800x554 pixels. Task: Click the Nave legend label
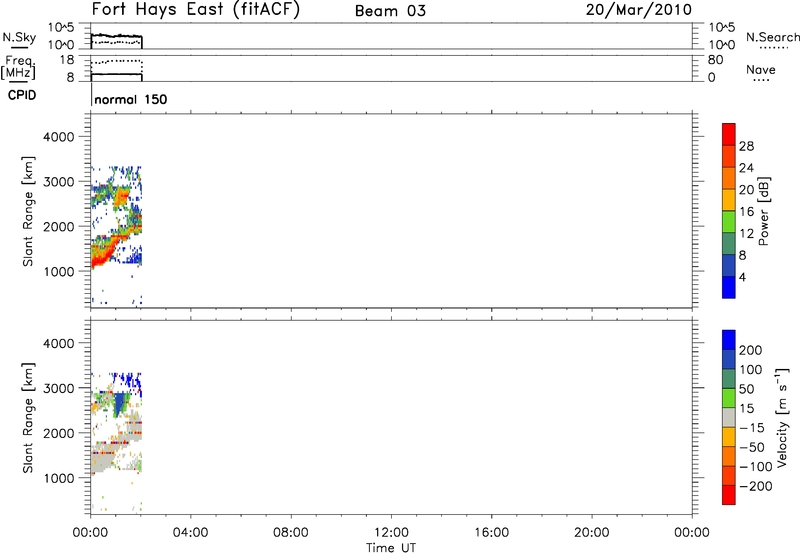[761, 70]
